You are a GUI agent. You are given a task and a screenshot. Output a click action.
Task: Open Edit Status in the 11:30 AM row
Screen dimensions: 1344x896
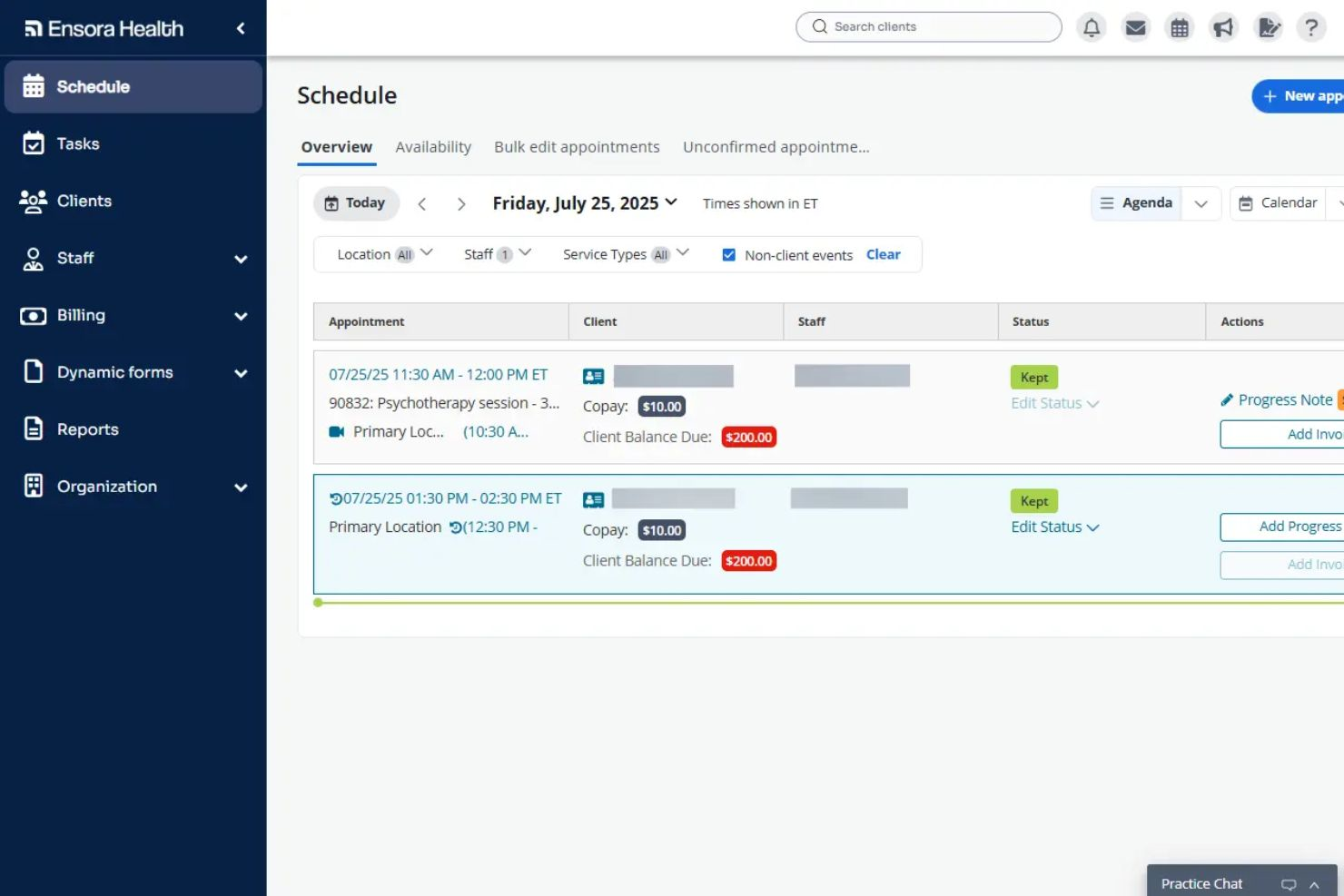pos(1054,403)
